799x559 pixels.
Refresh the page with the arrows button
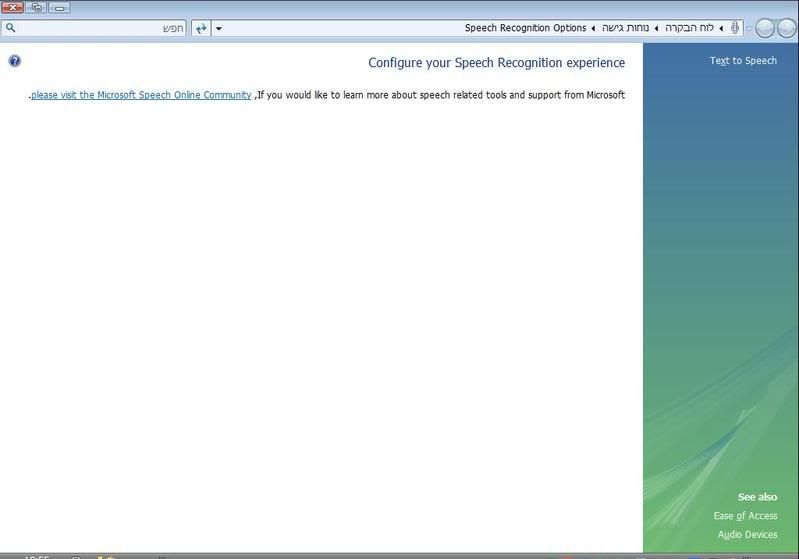tap(201, 28)
